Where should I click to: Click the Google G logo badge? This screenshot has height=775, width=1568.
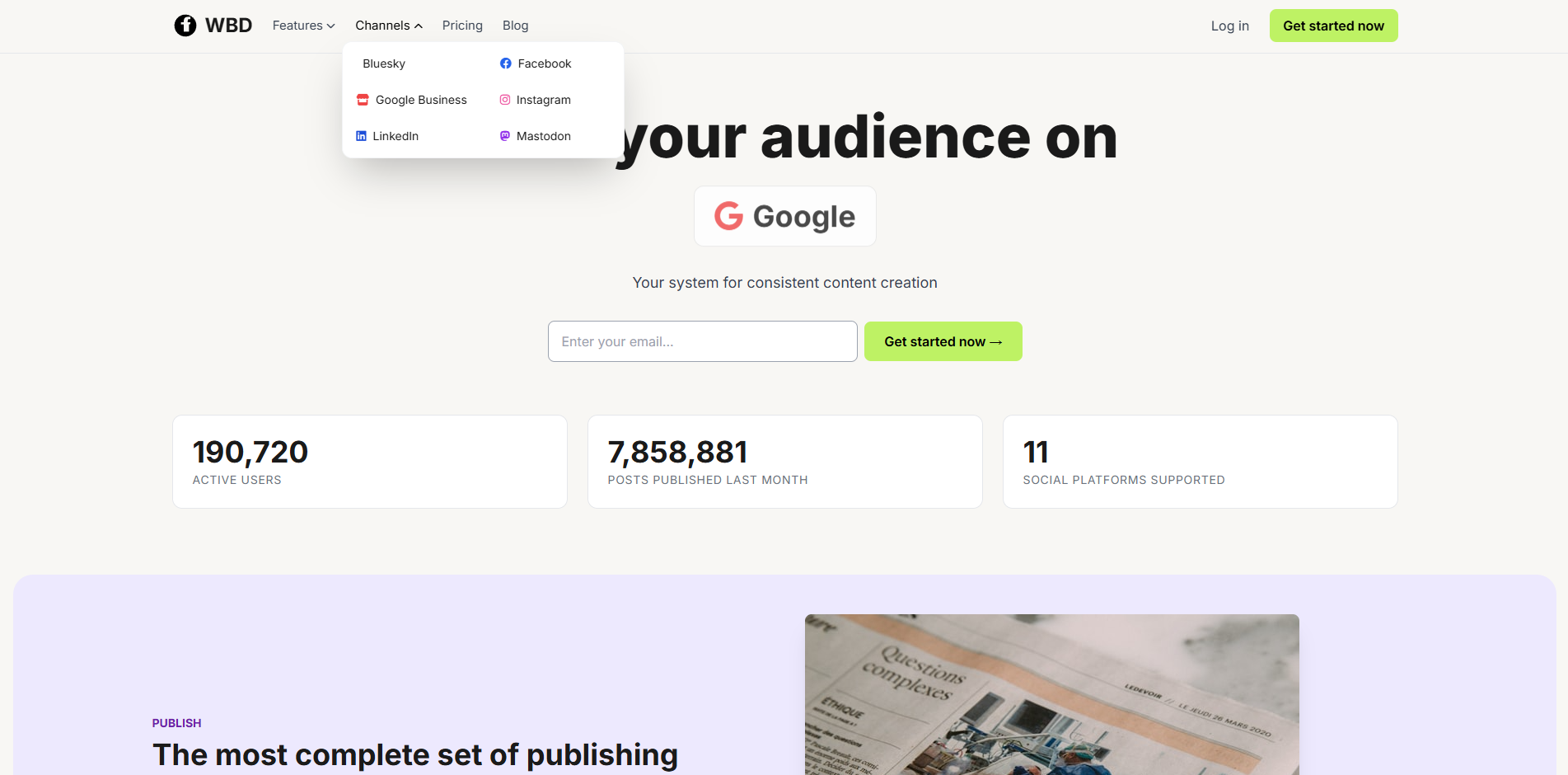tap(728, 216)
